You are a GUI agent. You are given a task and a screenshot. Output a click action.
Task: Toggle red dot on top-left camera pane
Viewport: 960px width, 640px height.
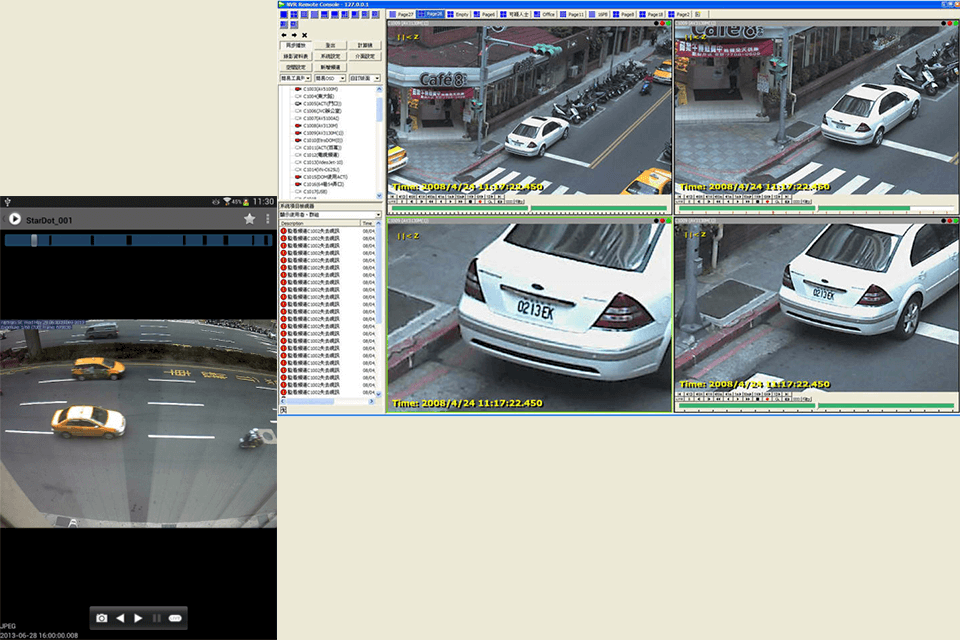pos(662,23)
